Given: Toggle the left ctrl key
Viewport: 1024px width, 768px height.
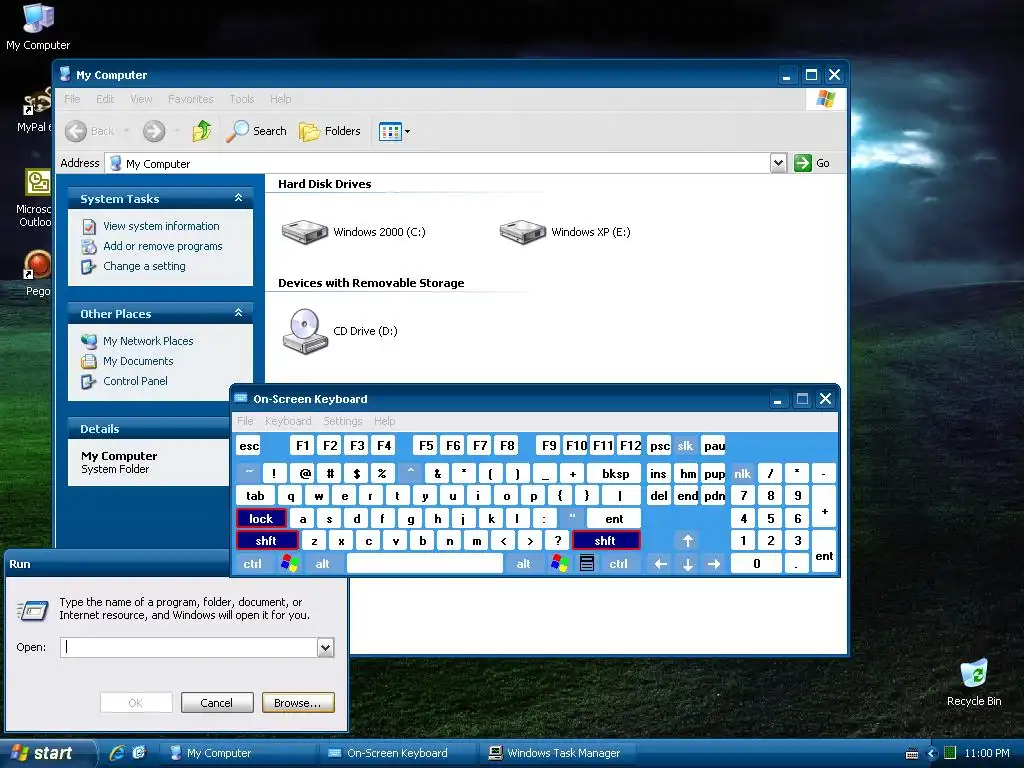Looking at the screenshot, I should click(x=253, y=564).
